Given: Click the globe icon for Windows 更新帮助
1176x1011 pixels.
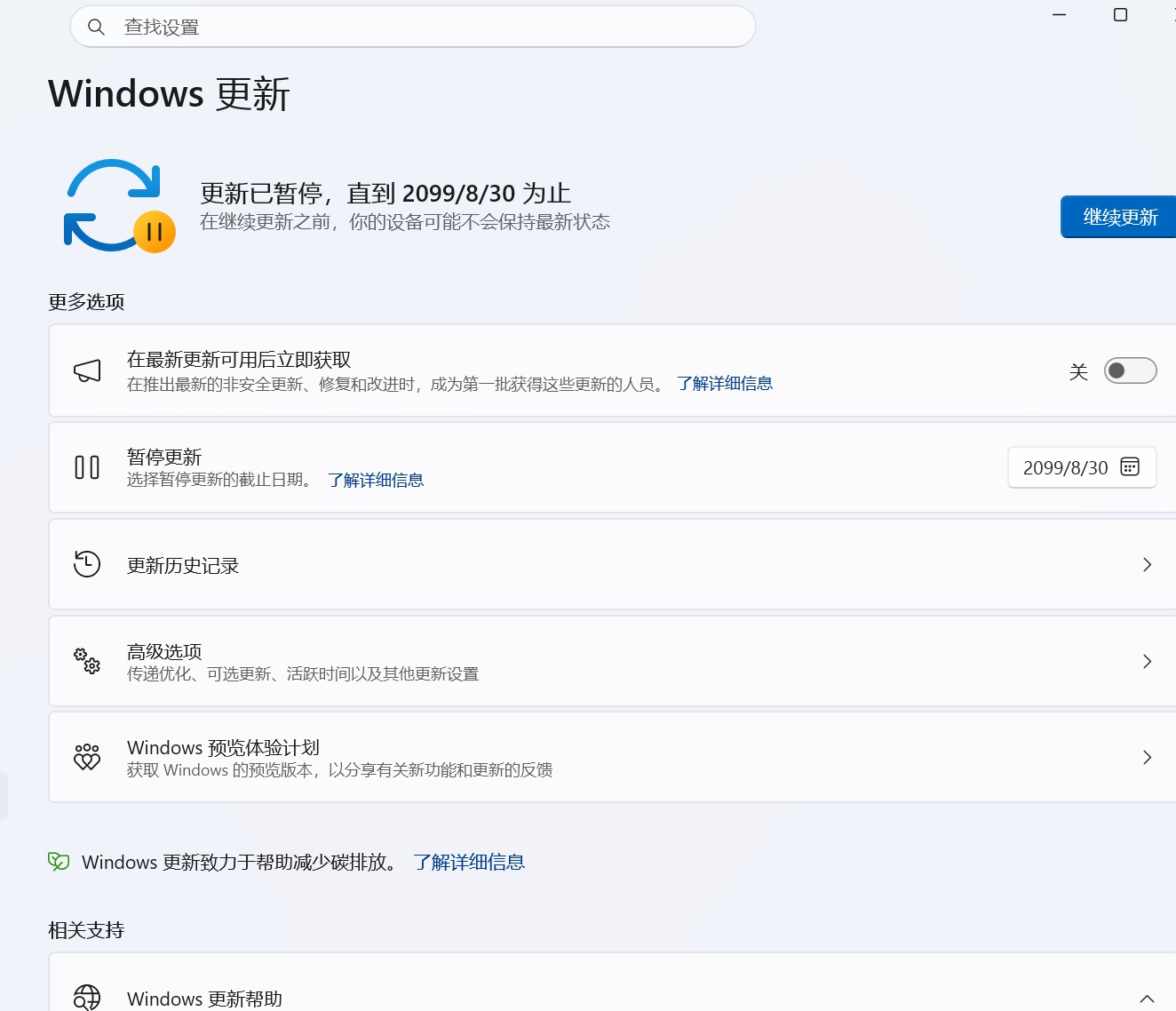Looking at the screenshot, I should tap(87, 998).
